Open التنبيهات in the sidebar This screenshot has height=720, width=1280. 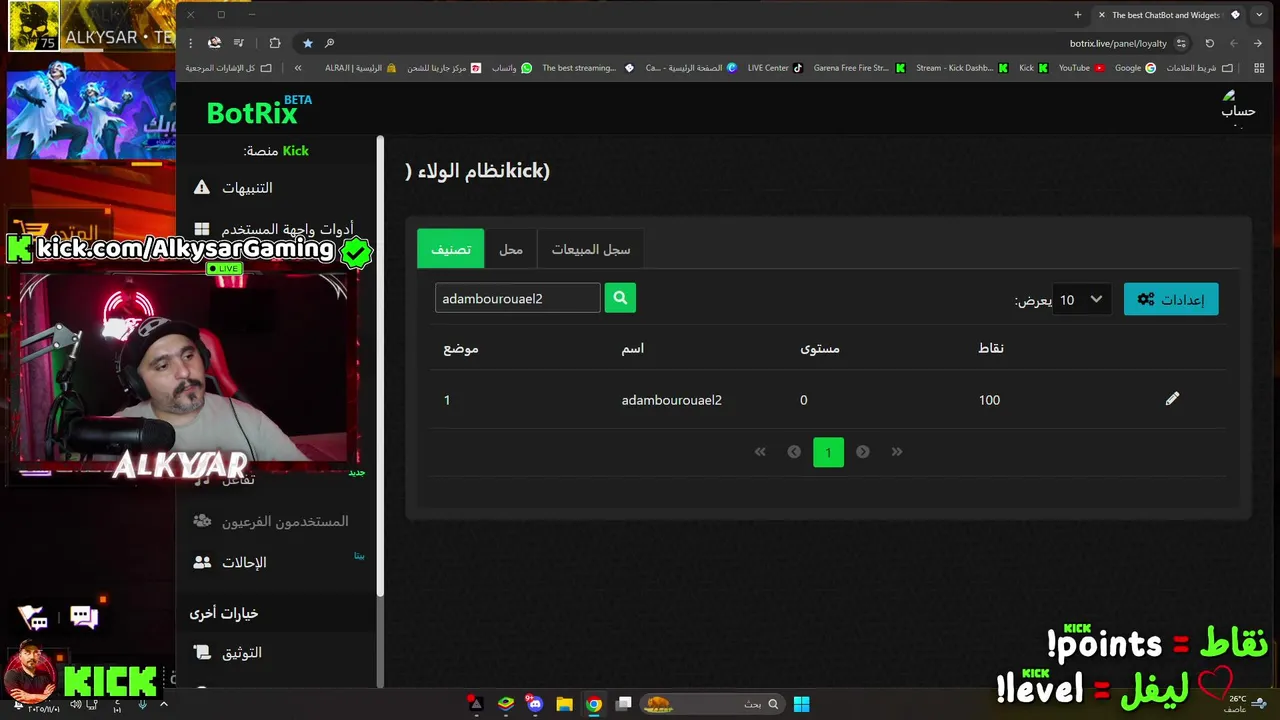pyautogui.click(x=247, y=188)
